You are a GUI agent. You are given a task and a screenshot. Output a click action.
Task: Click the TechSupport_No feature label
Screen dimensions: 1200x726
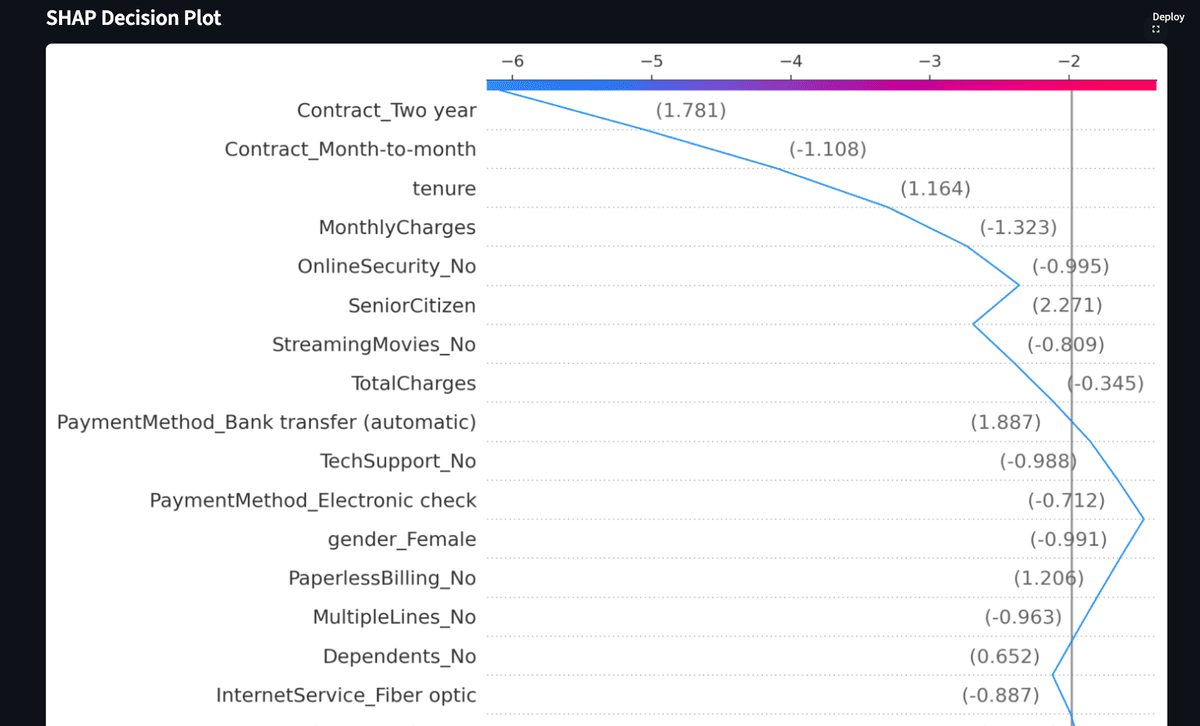398,461
